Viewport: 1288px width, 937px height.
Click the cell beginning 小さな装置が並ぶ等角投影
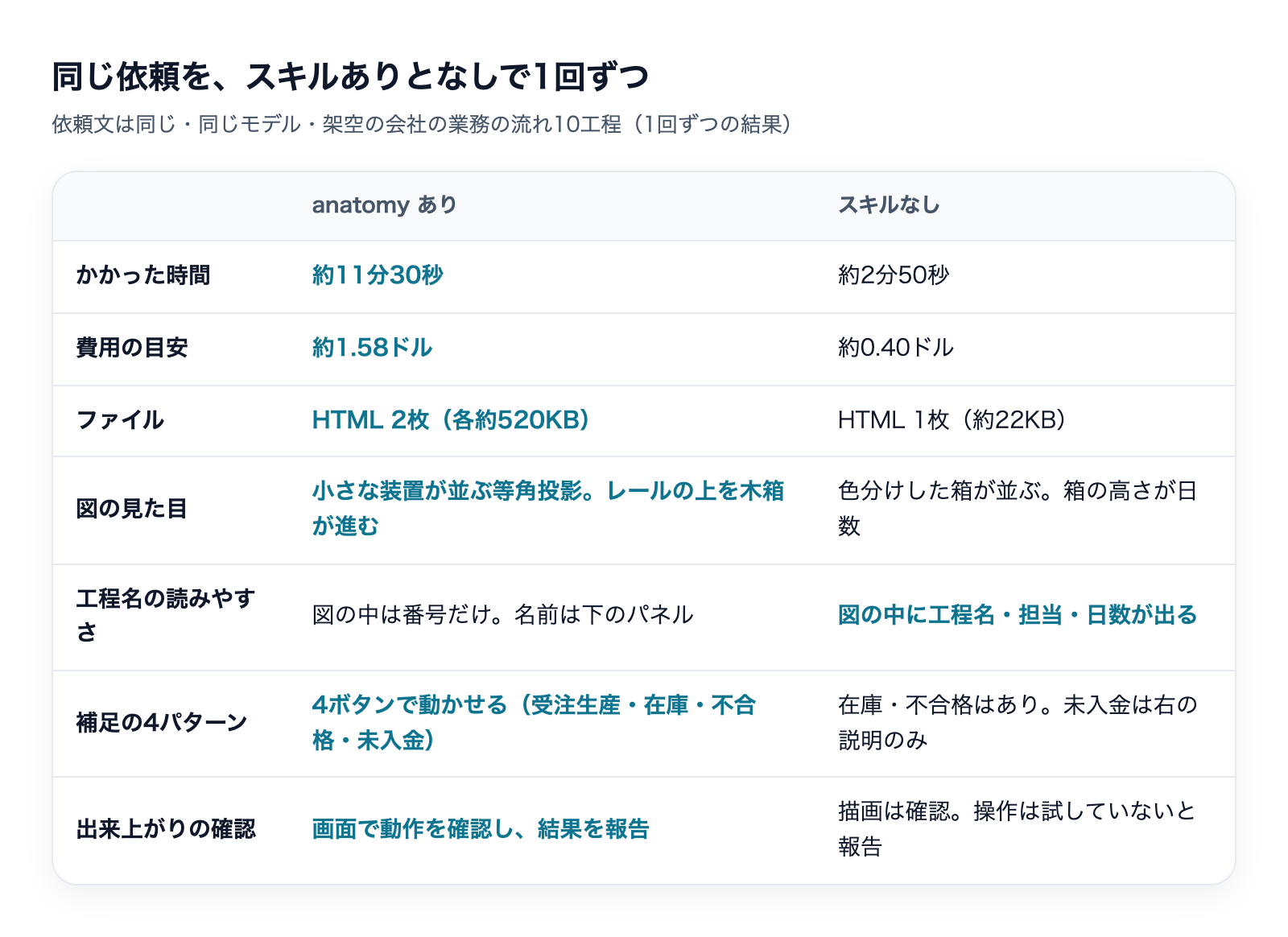(x=548, y=509)
